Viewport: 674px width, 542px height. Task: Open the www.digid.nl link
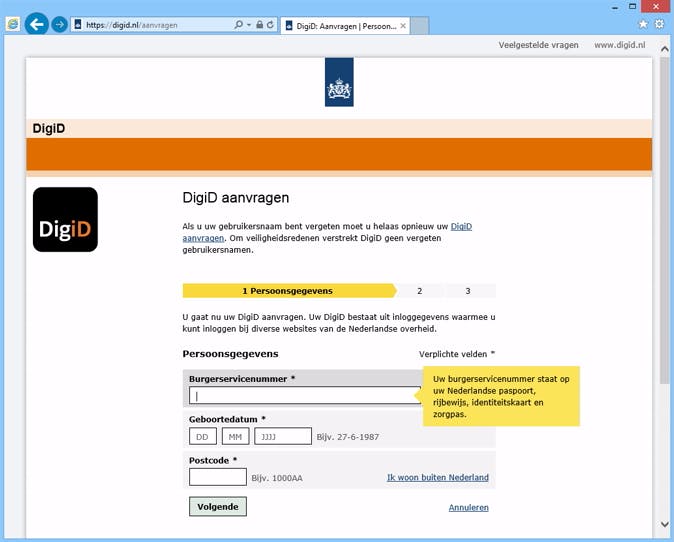[619, 45]
